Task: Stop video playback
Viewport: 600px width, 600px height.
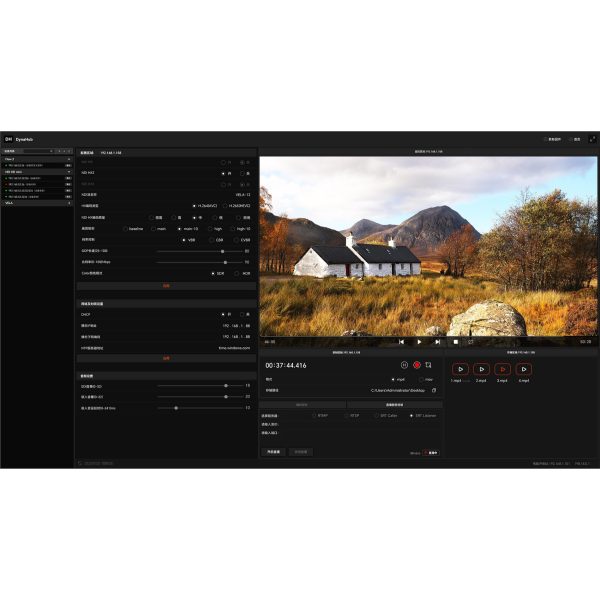Action: tap(455, 342)
